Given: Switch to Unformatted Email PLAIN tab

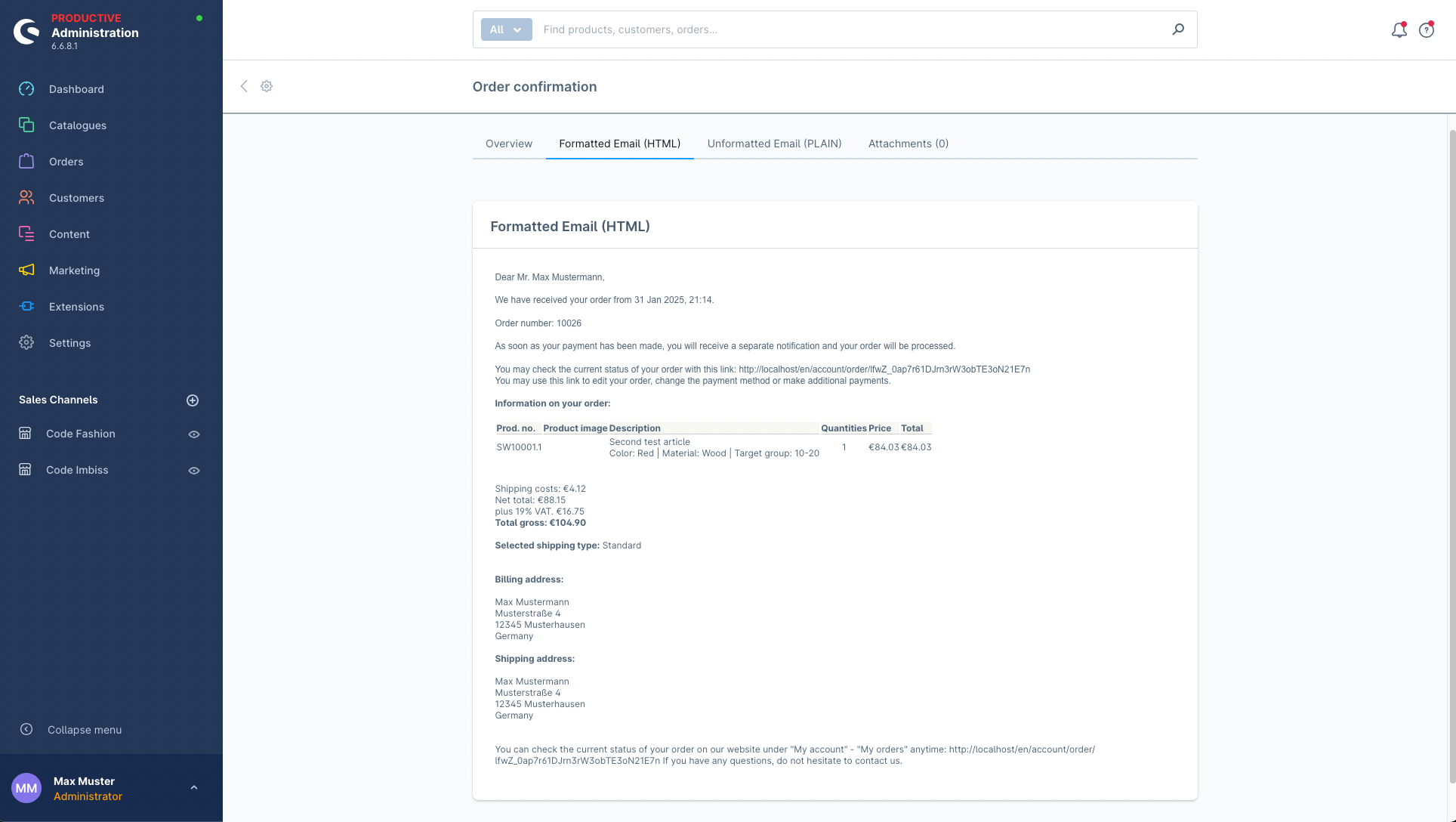Looking at the screenshot, I should pos(774,143).
